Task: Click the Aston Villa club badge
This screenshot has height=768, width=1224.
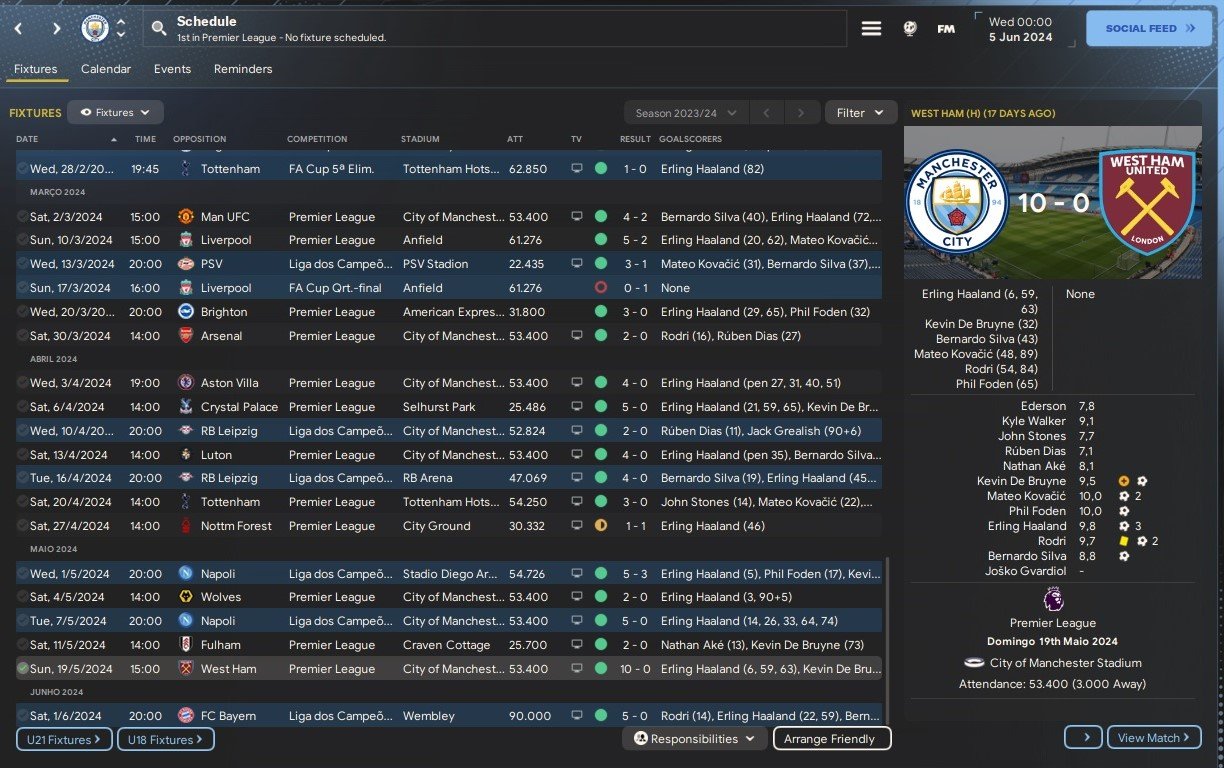Action: point(185,383)
